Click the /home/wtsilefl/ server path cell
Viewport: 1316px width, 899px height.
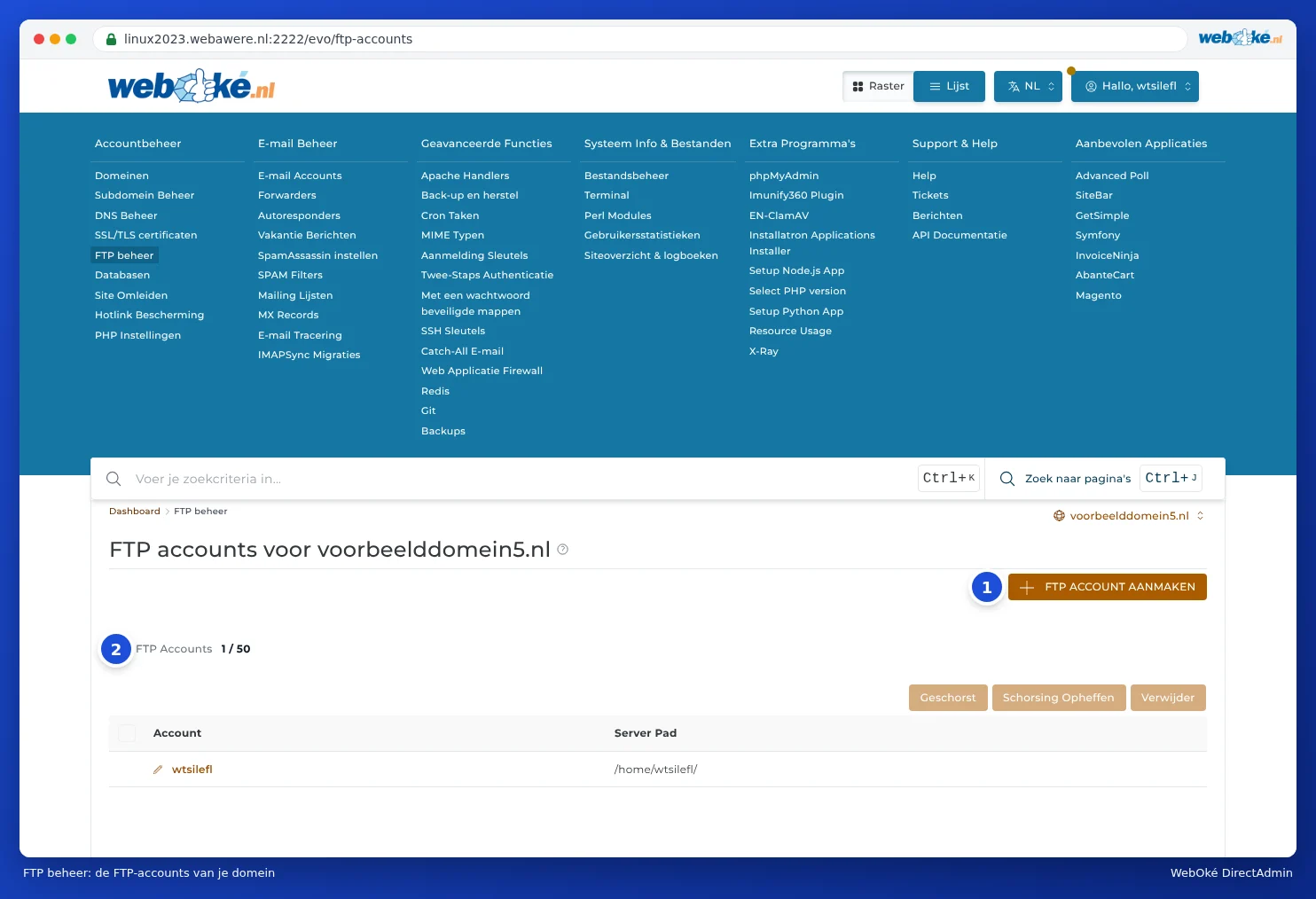click(656, 770)
